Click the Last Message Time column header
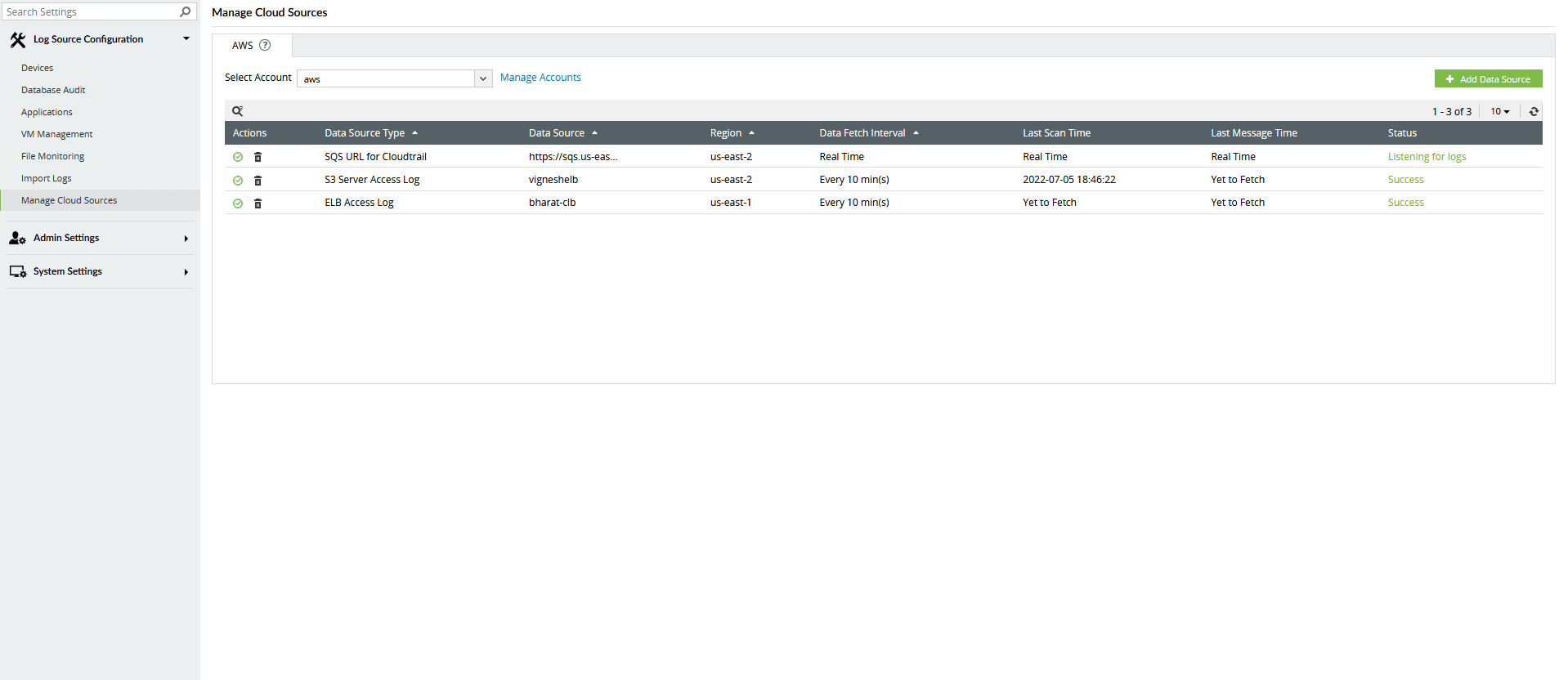This screenshot has height=680, width=1568. (x=1254, y=133)
